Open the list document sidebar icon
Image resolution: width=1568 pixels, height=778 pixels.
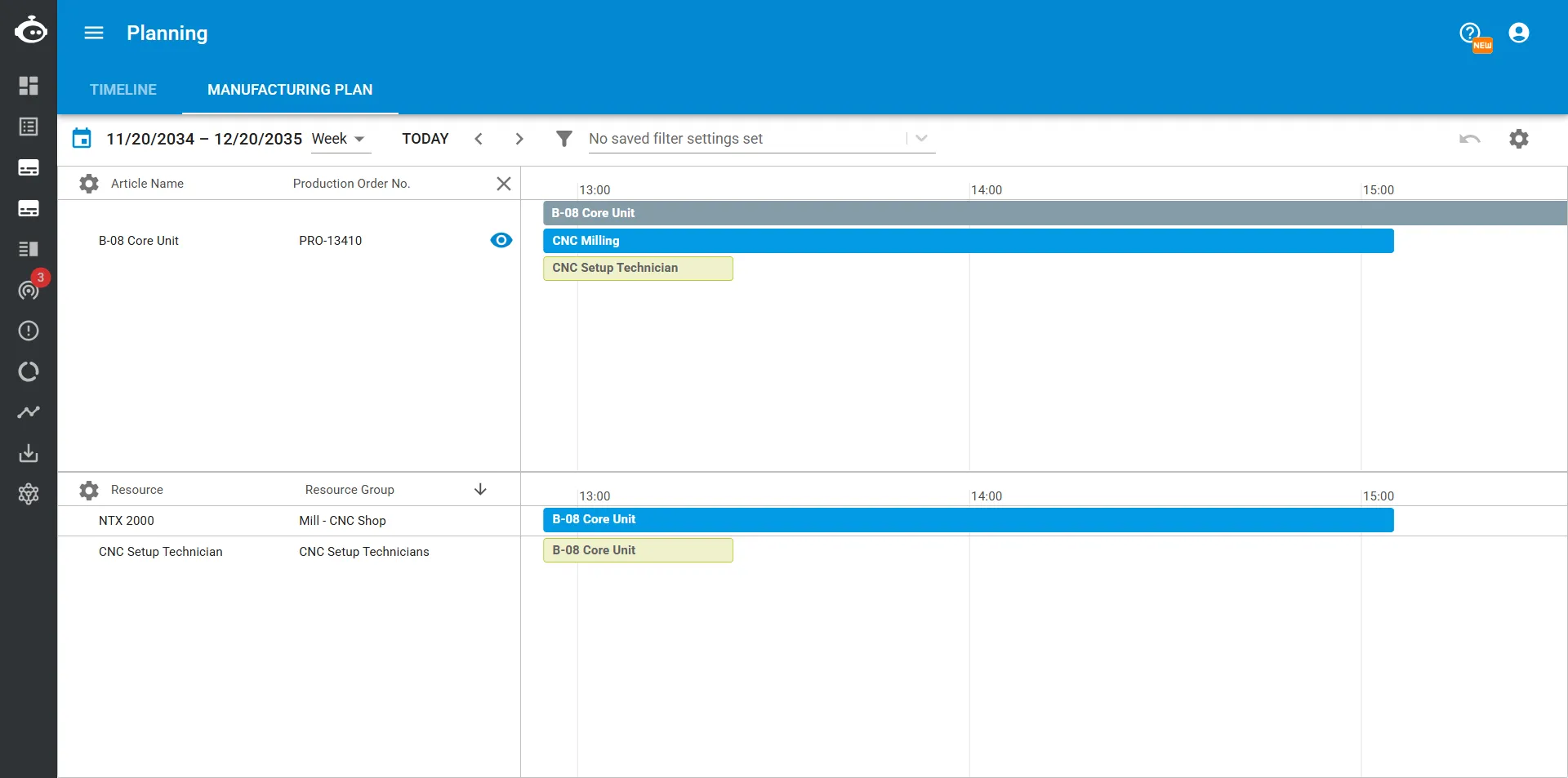pos(29,127)
